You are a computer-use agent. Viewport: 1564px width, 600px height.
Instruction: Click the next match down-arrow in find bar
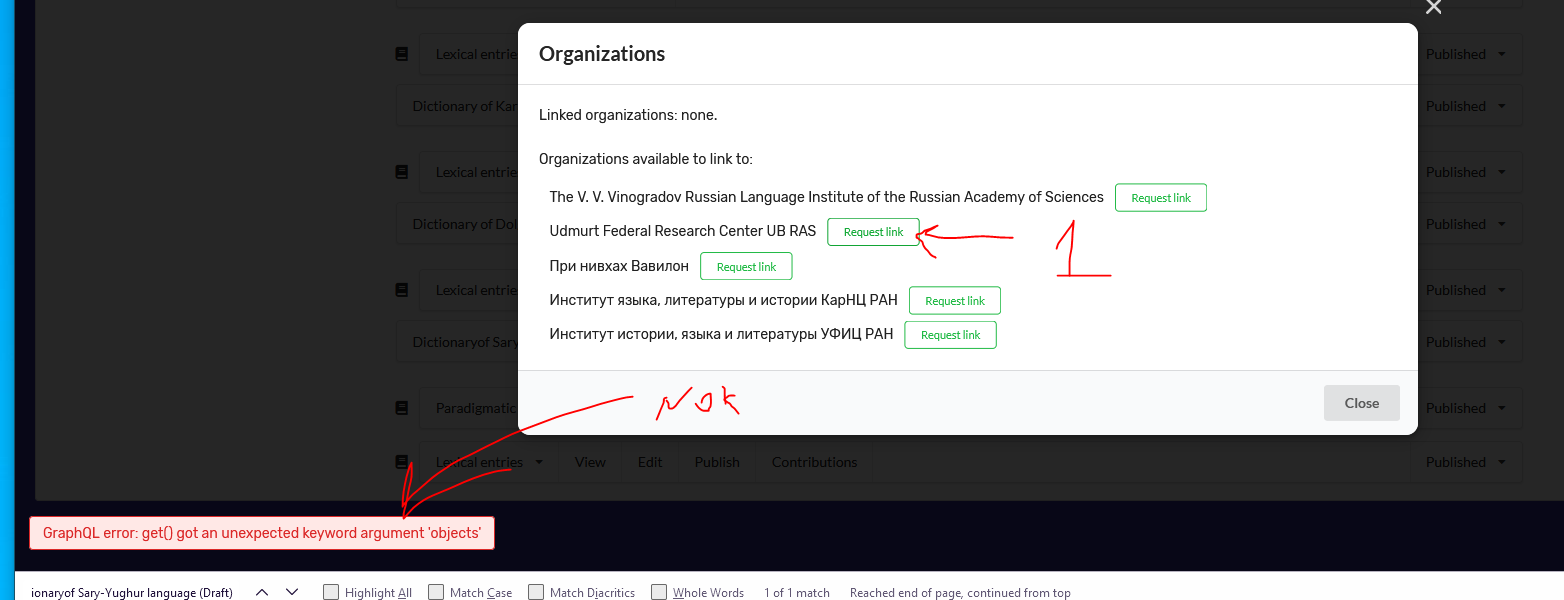[291, 591]
